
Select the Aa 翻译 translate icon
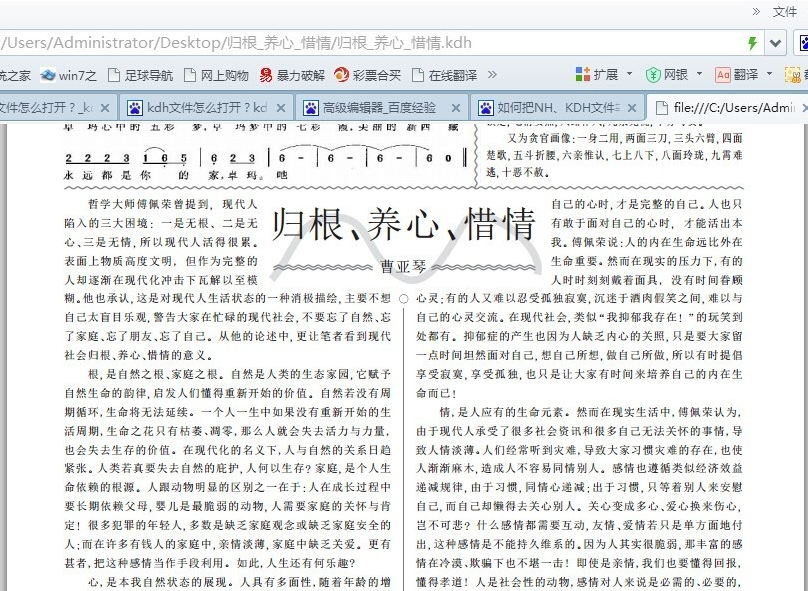point(722,73)
